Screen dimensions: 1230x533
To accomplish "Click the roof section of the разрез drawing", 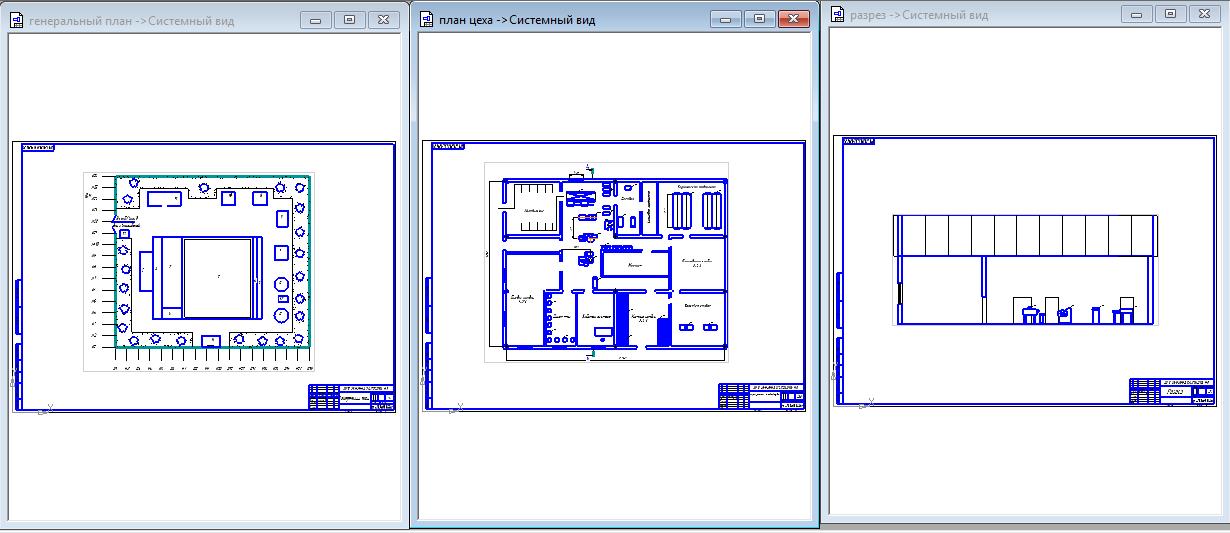I will pyautogui.click(x=1025, y=236).
